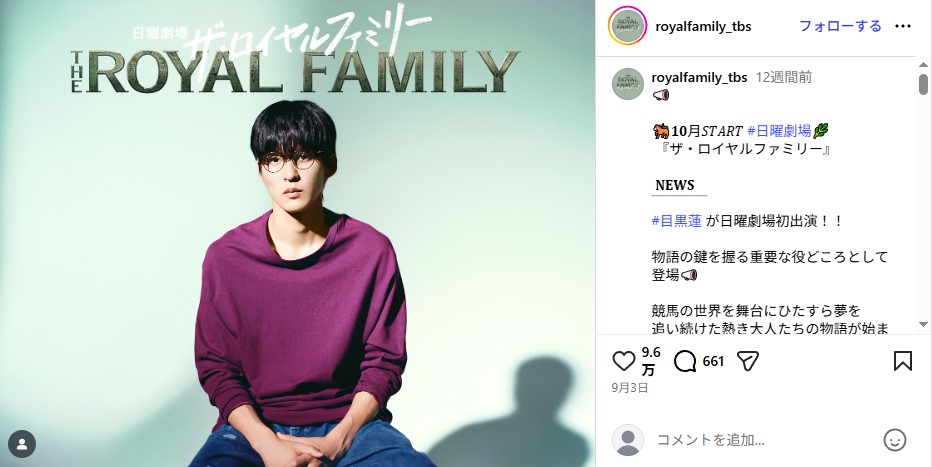Screen dimensions: 932x467
Task: Share post using paper plane icon
Action: [x=748, y=361]
